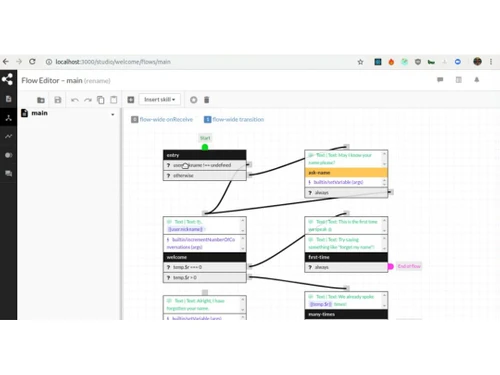Go forward in the browser

pyautogui.click(x=19, y=62)
